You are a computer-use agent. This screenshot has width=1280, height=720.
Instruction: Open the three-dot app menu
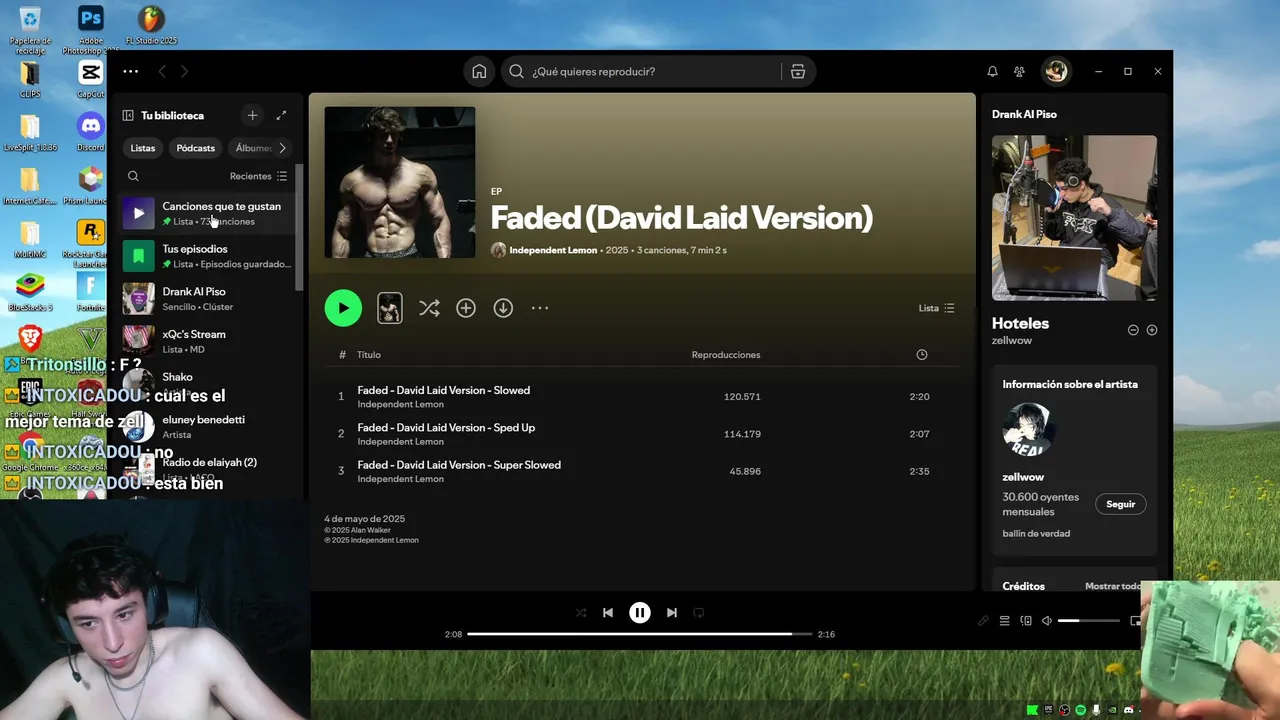coord(131,71)
